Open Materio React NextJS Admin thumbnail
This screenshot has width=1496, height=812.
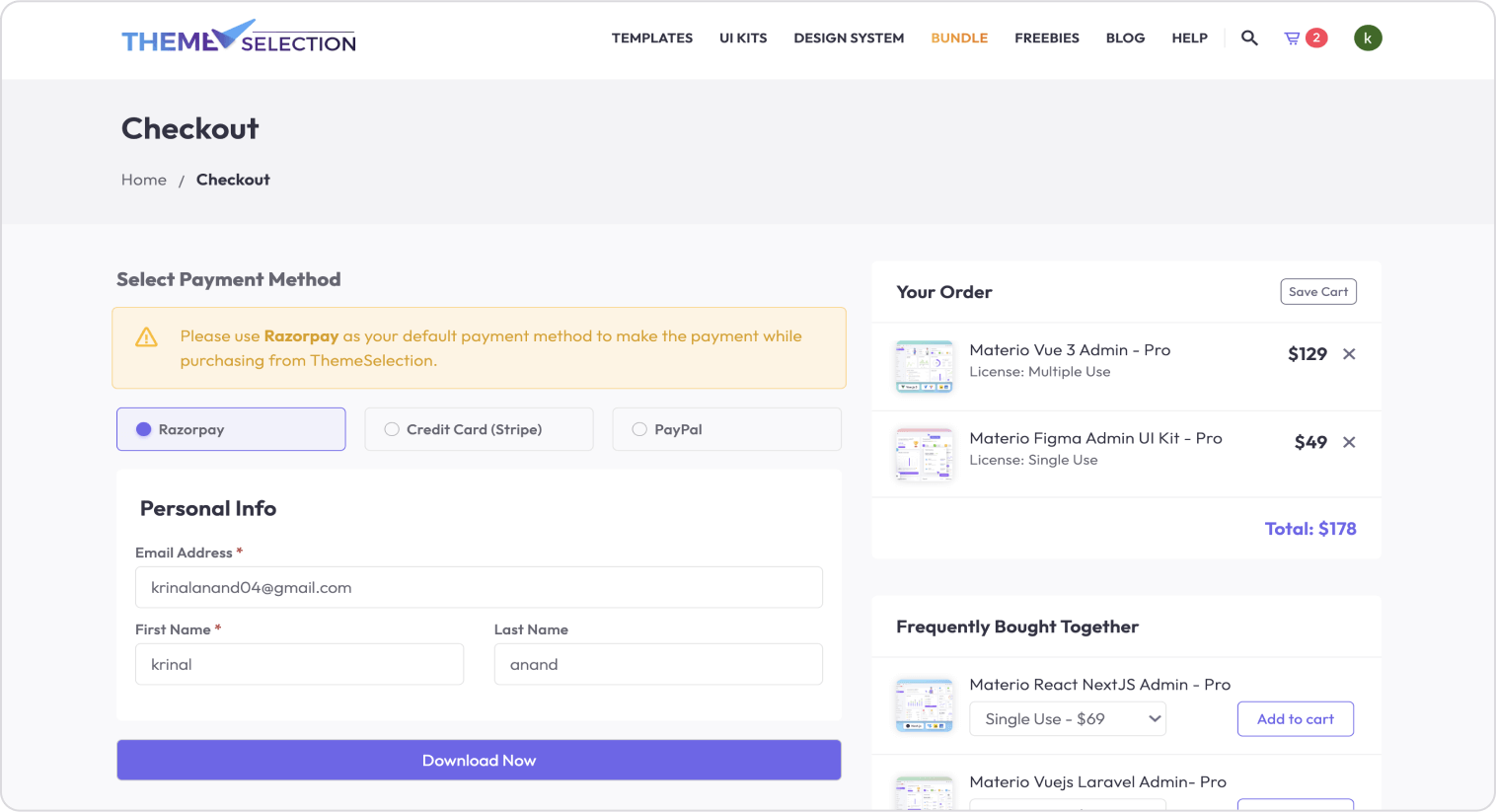pos(924,704)
